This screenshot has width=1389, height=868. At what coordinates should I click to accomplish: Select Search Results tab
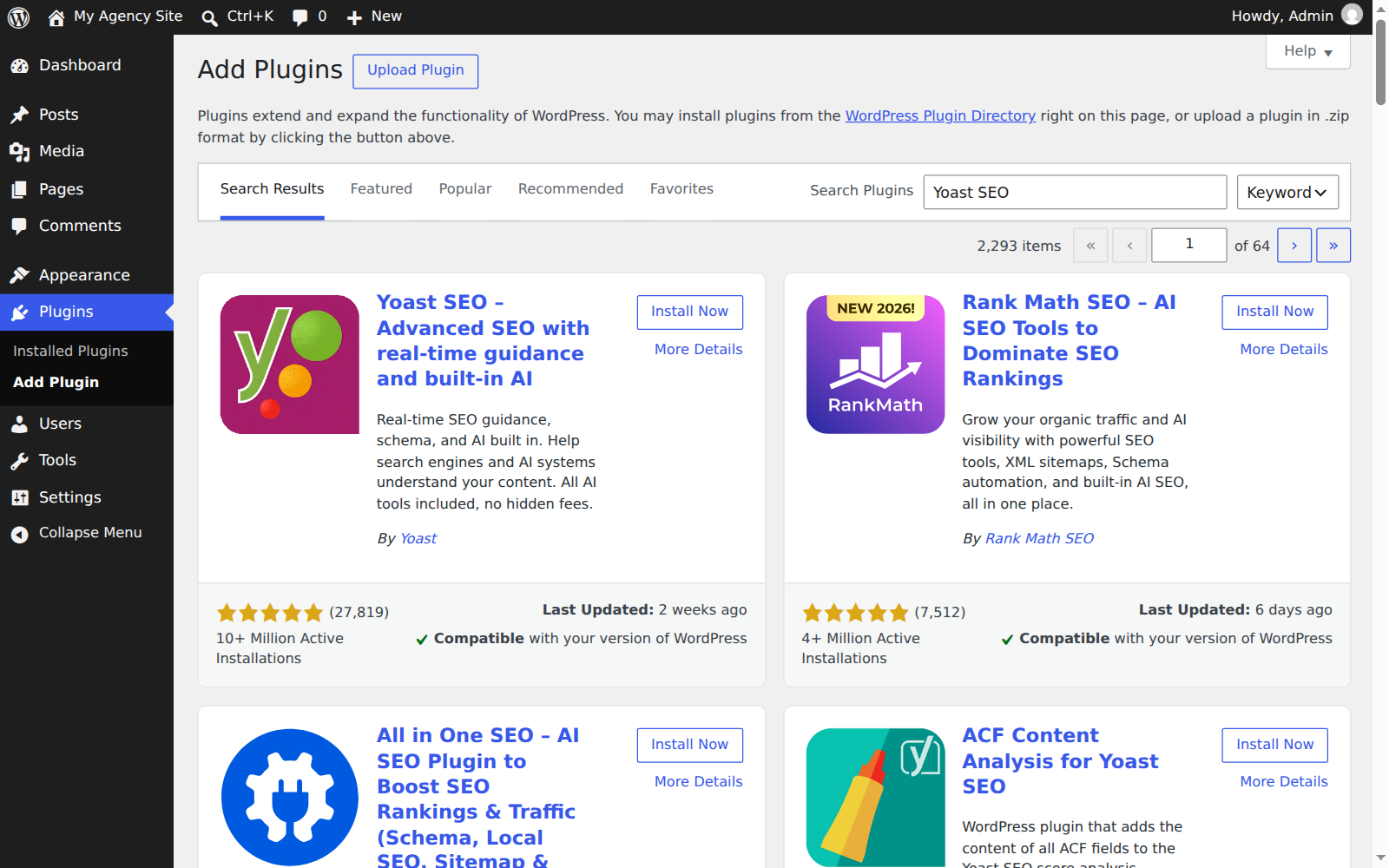click(272, 189)
